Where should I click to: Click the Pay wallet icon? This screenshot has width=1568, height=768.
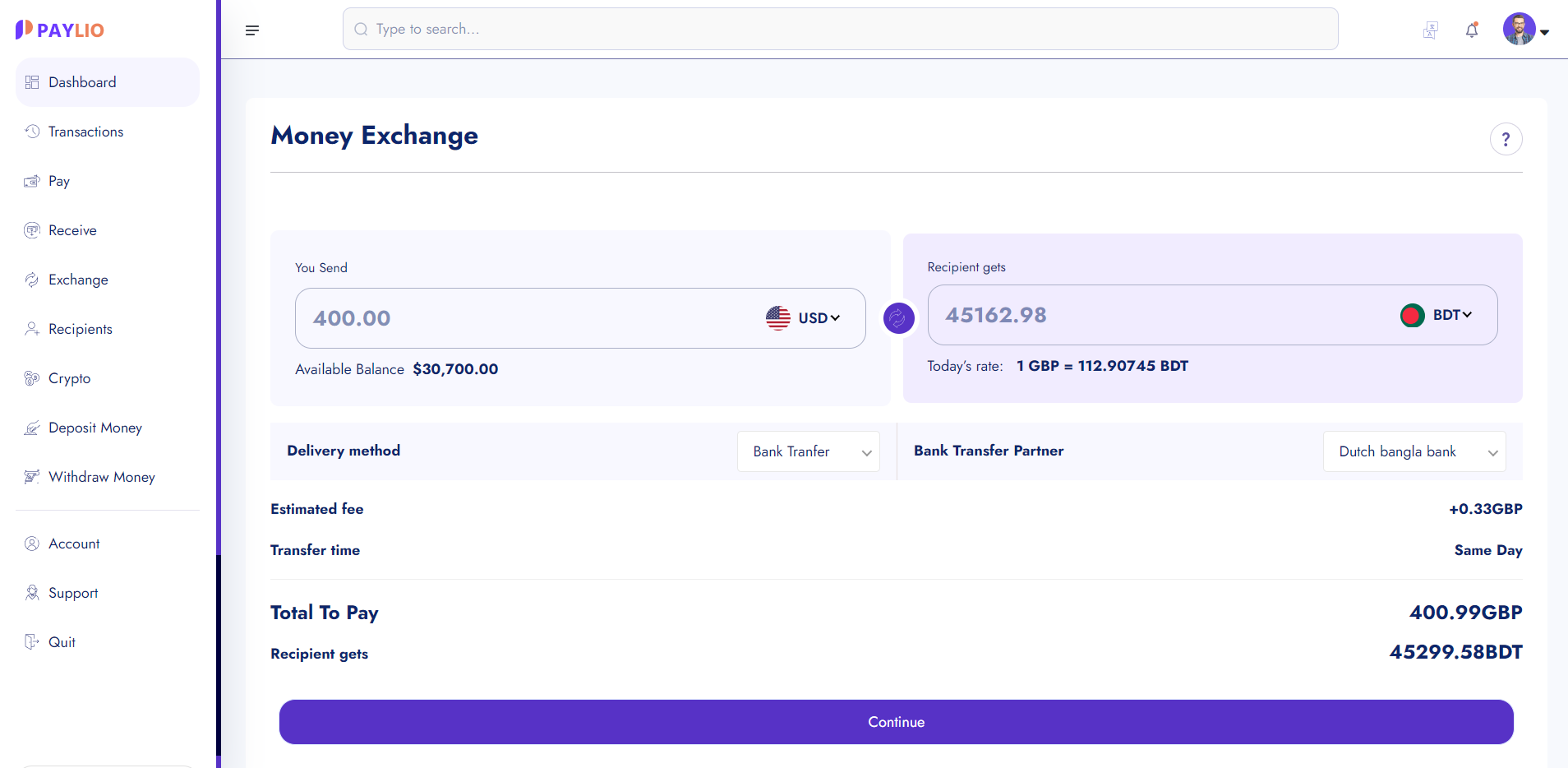(x=32, y=181)
